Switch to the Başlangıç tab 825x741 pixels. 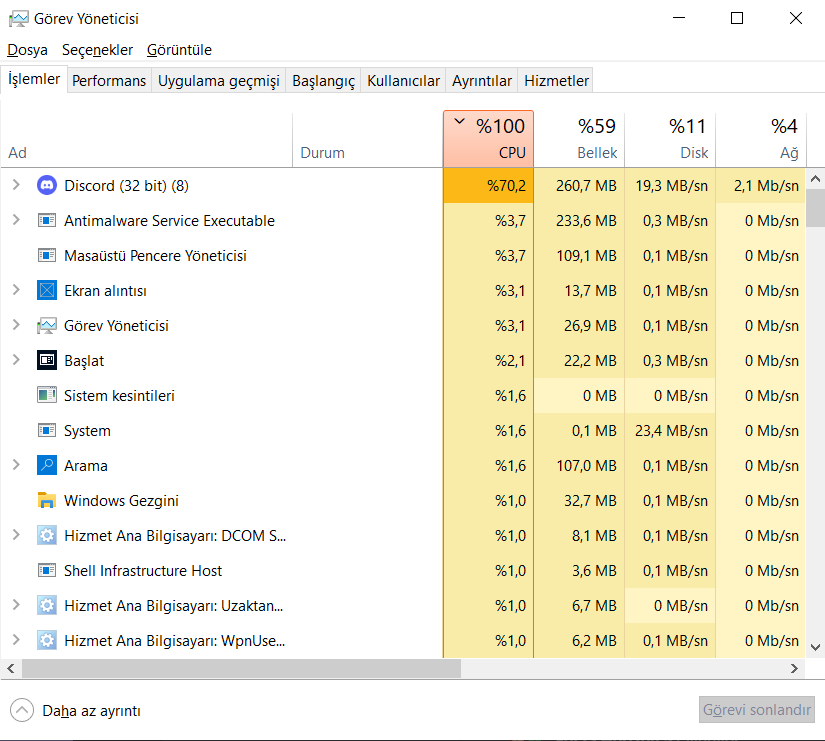(x=323, y=81)
